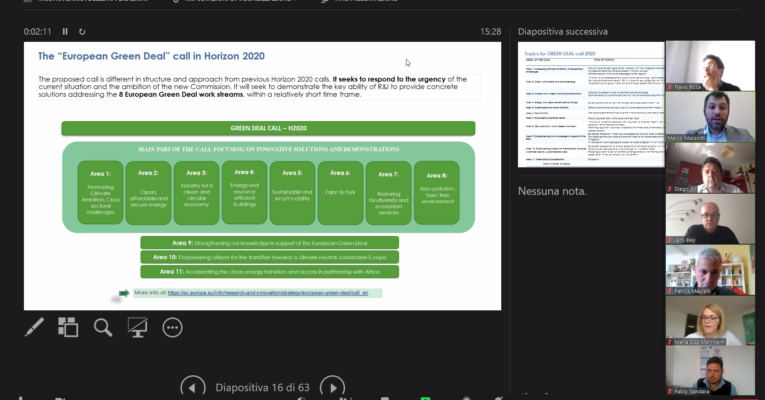Open the more slideshow options menu
The image size is (765, 400).
tap(172, 327)
